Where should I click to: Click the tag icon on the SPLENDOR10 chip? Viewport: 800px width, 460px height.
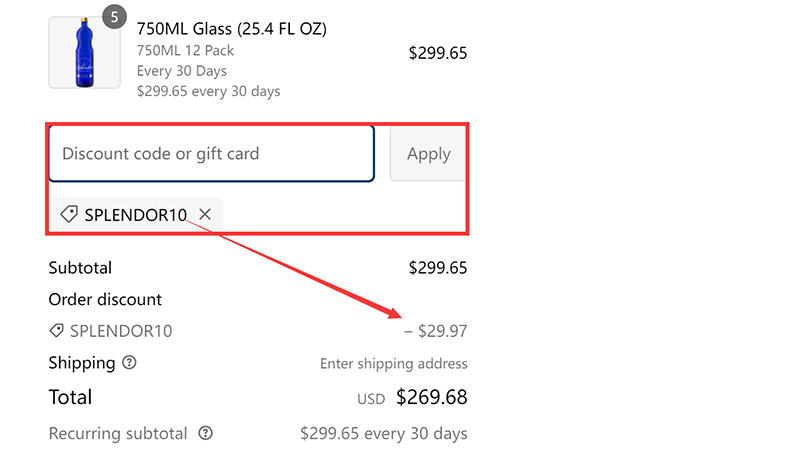point(69,214)
